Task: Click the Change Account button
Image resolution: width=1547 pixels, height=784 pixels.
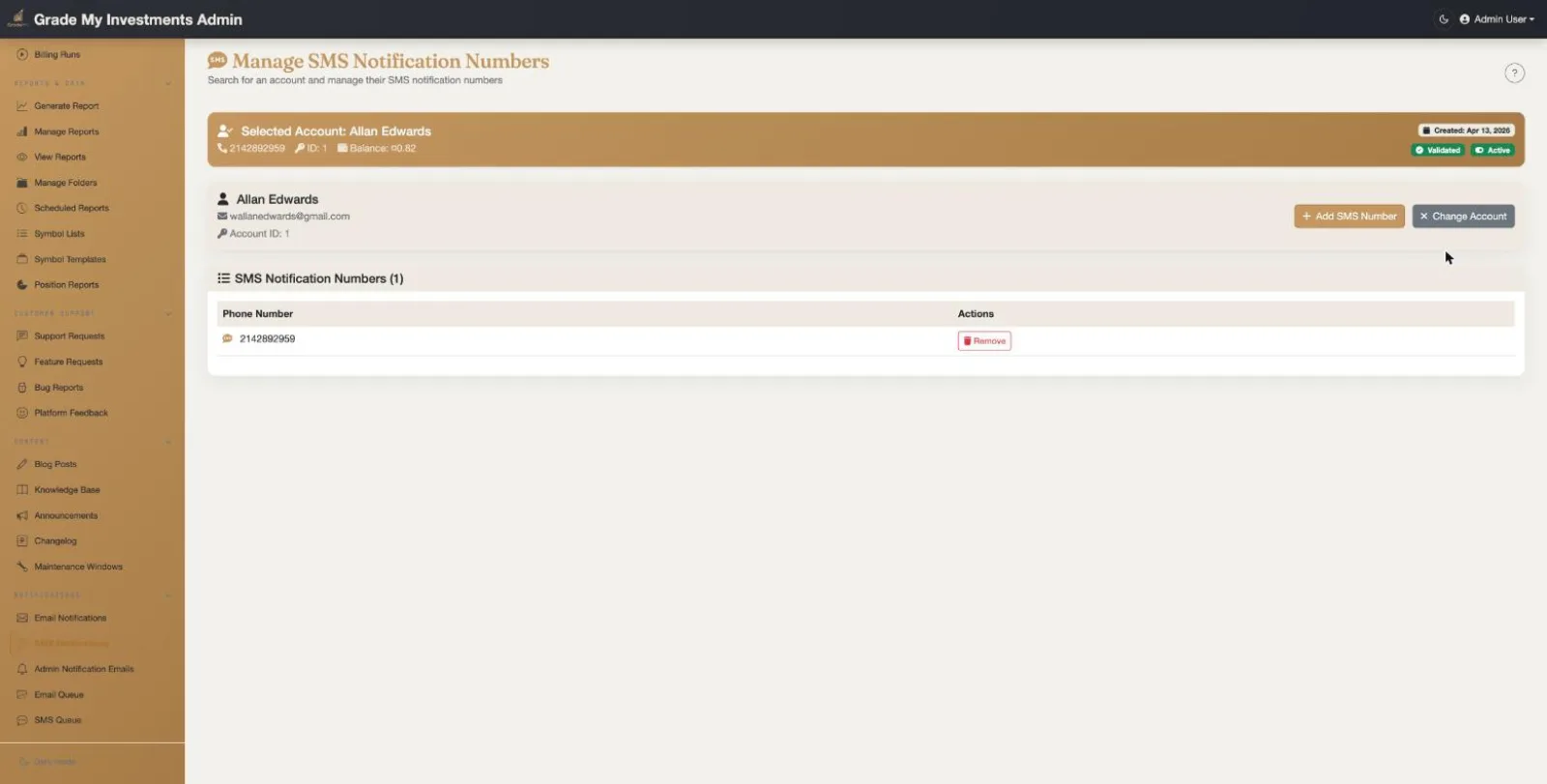Action: (1463, 217)
